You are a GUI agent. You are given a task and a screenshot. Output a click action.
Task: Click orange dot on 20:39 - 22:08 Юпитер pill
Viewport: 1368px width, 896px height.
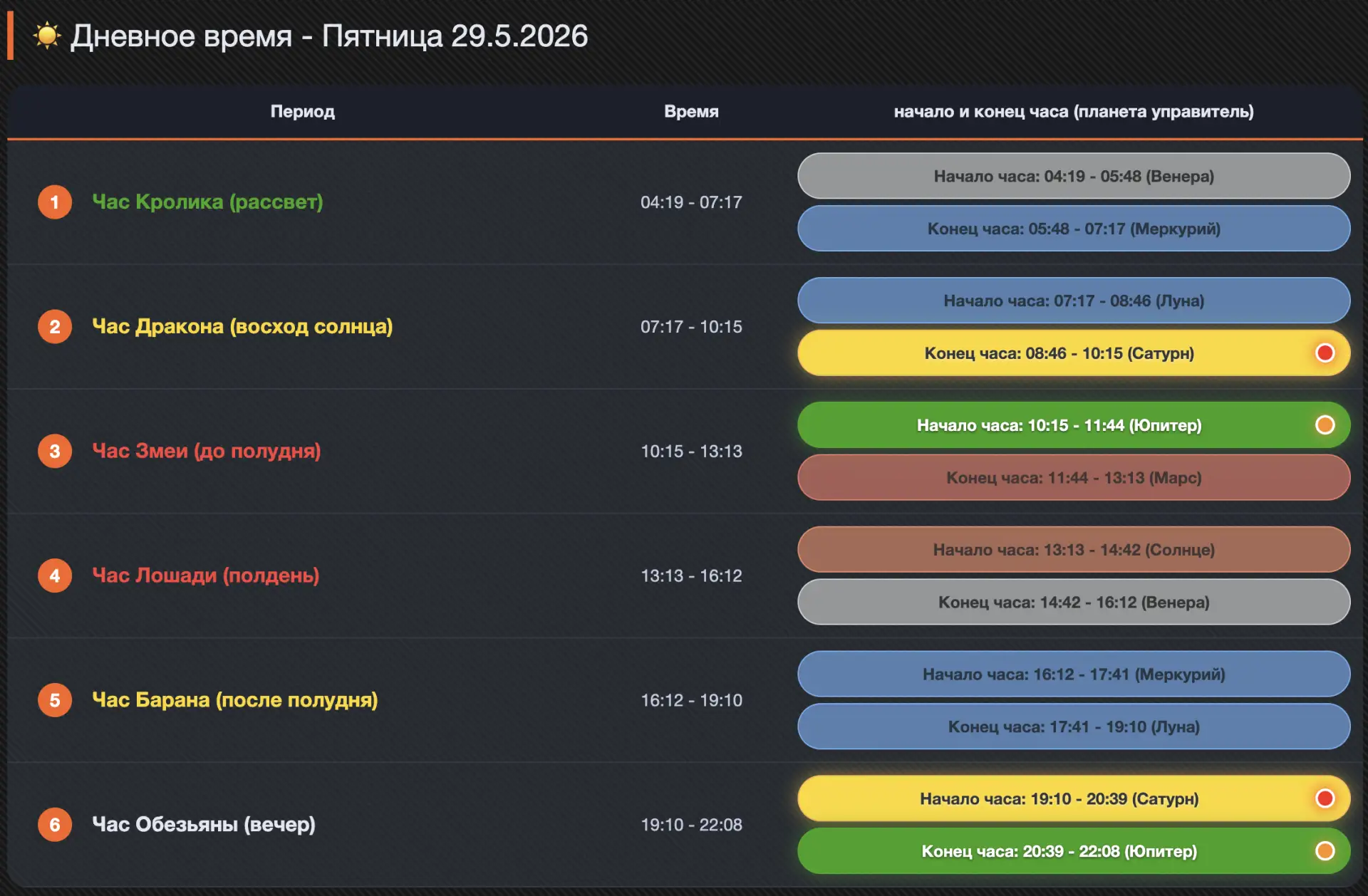tap(1325, 851)
